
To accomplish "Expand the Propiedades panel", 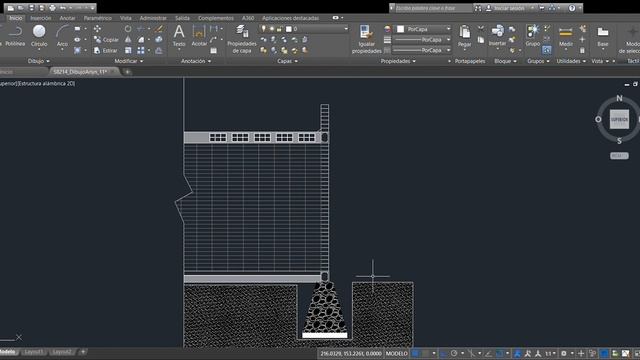I will pos(398,61).
